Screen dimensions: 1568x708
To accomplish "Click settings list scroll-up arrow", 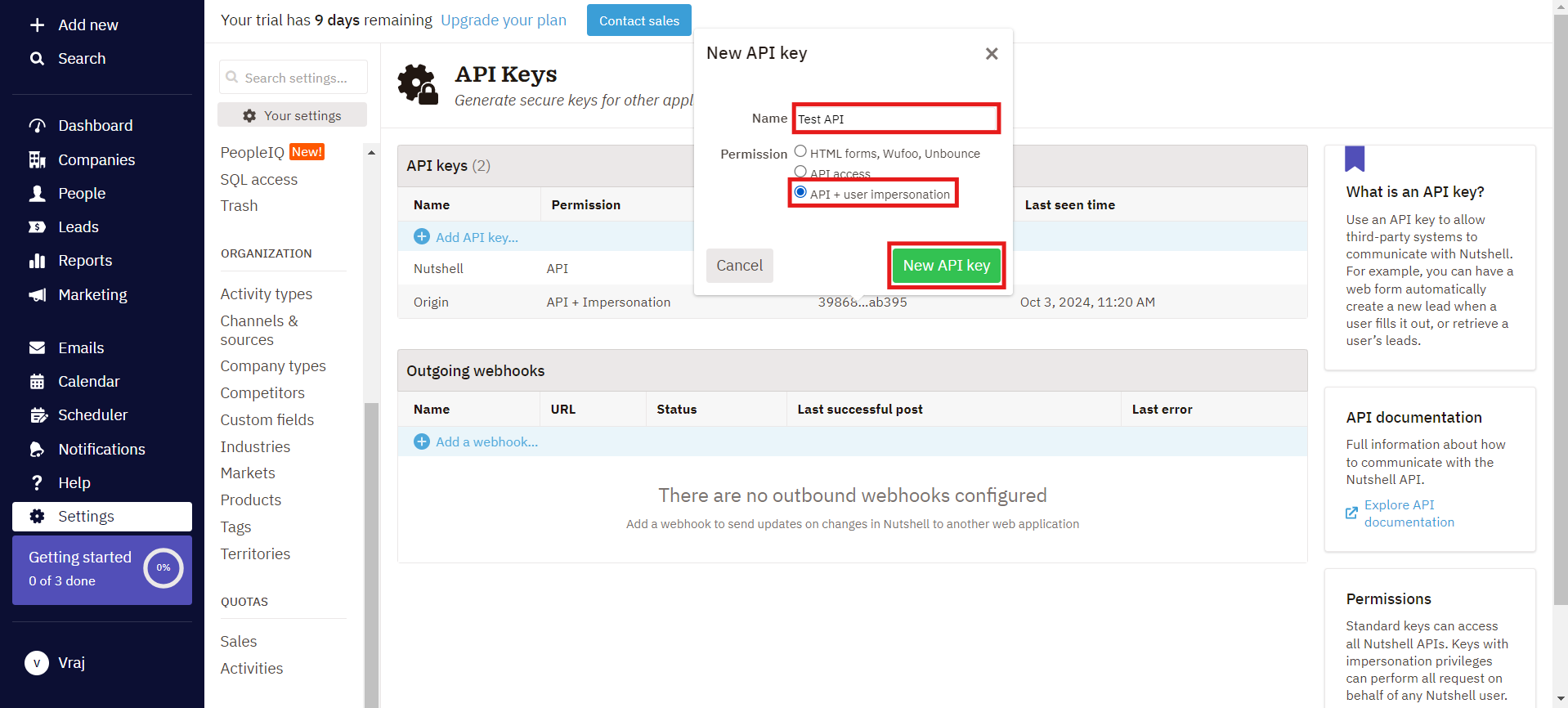I will click(x=371, y=153).
